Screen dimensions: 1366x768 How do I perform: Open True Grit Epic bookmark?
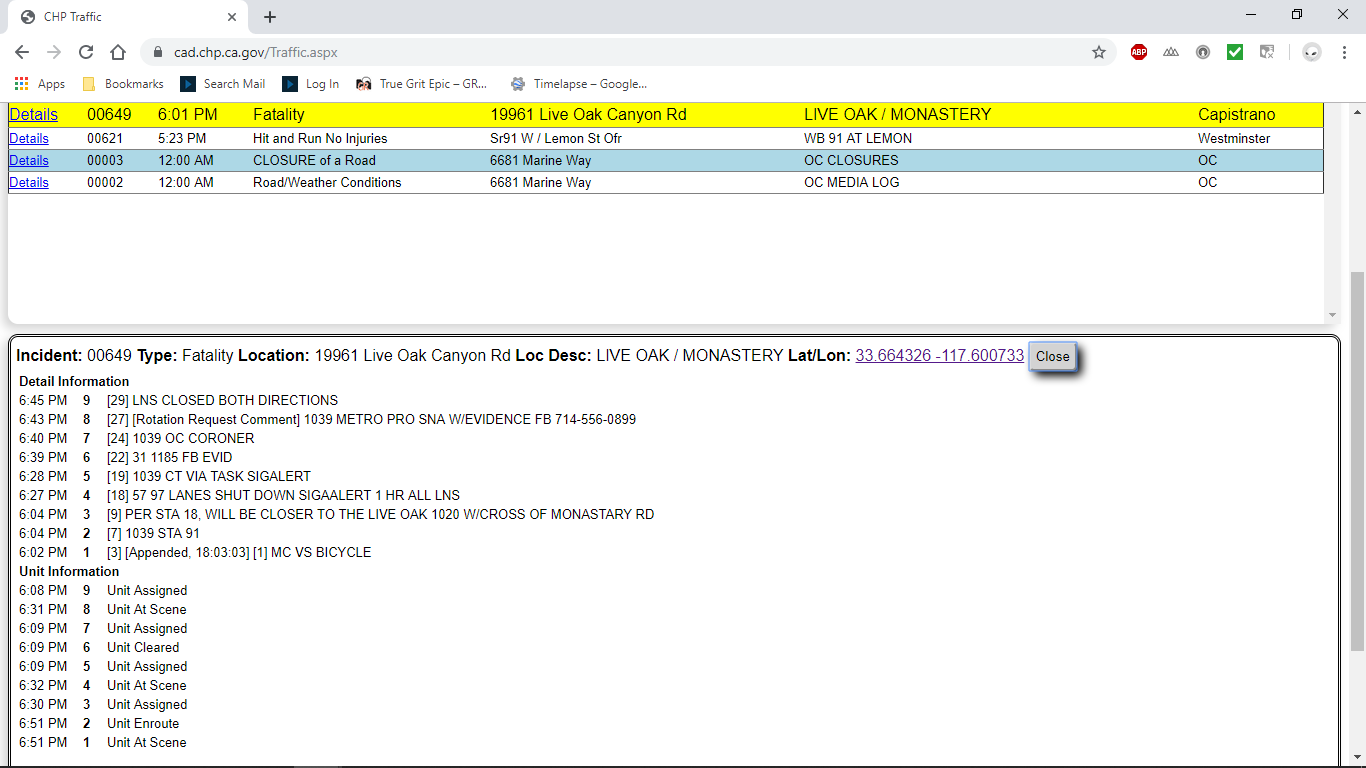coord(422,84)
